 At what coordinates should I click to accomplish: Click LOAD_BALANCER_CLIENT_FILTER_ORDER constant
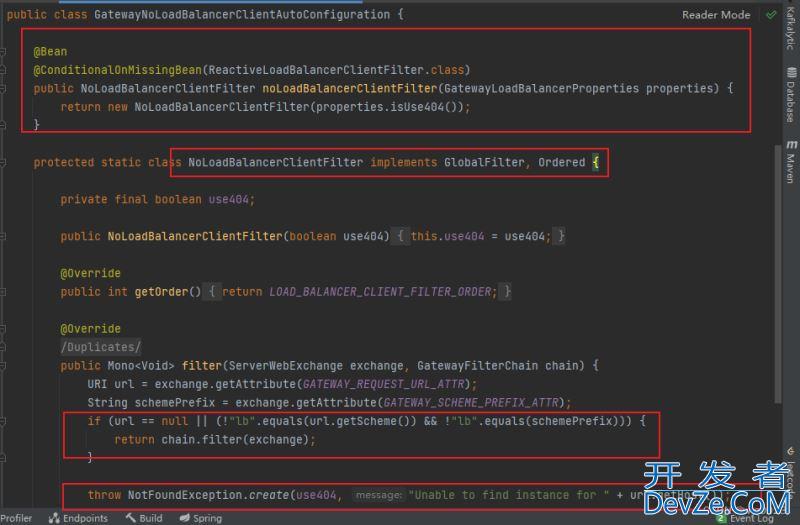[380, 292]
